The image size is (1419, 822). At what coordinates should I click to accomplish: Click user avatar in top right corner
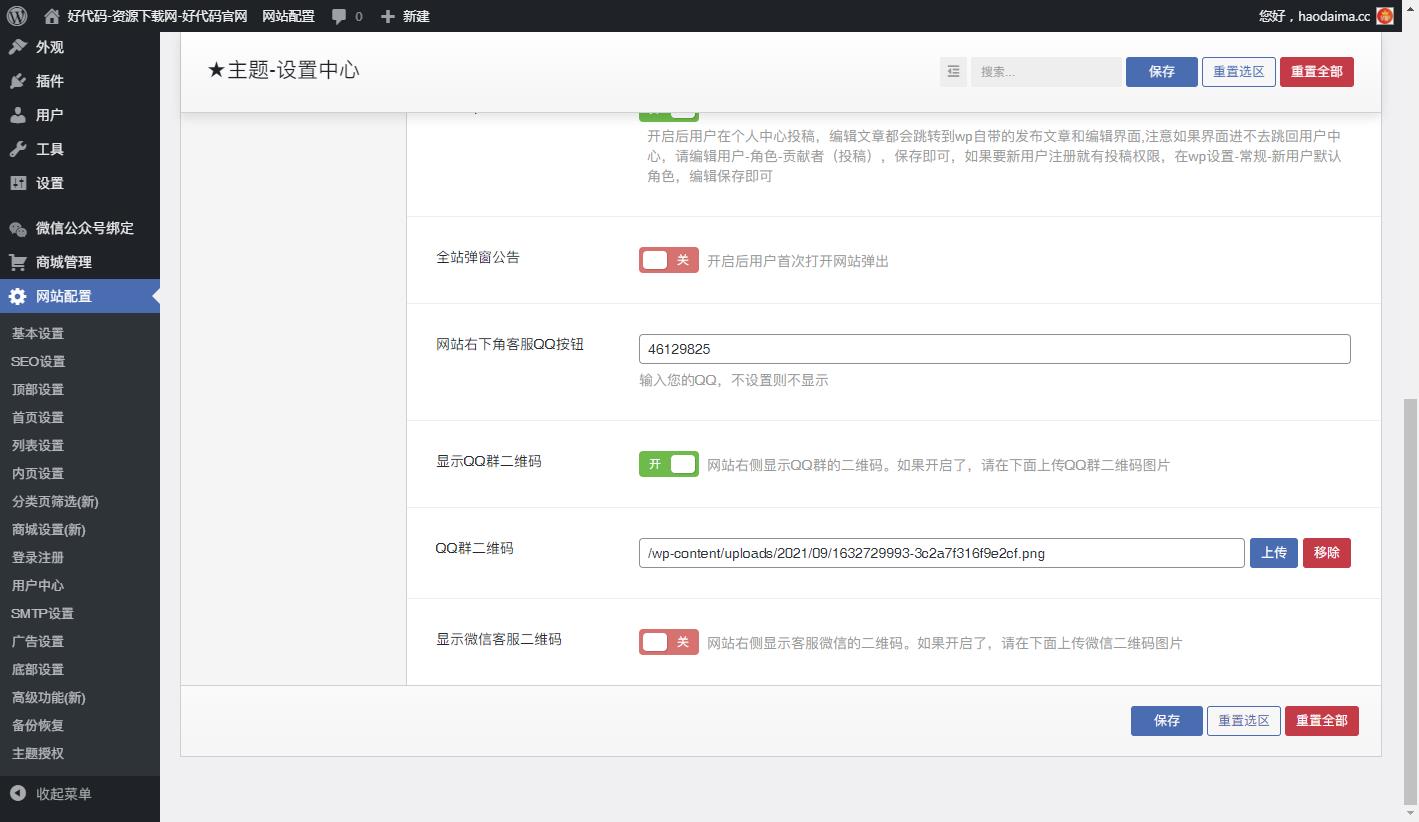tap(1385, 16)
